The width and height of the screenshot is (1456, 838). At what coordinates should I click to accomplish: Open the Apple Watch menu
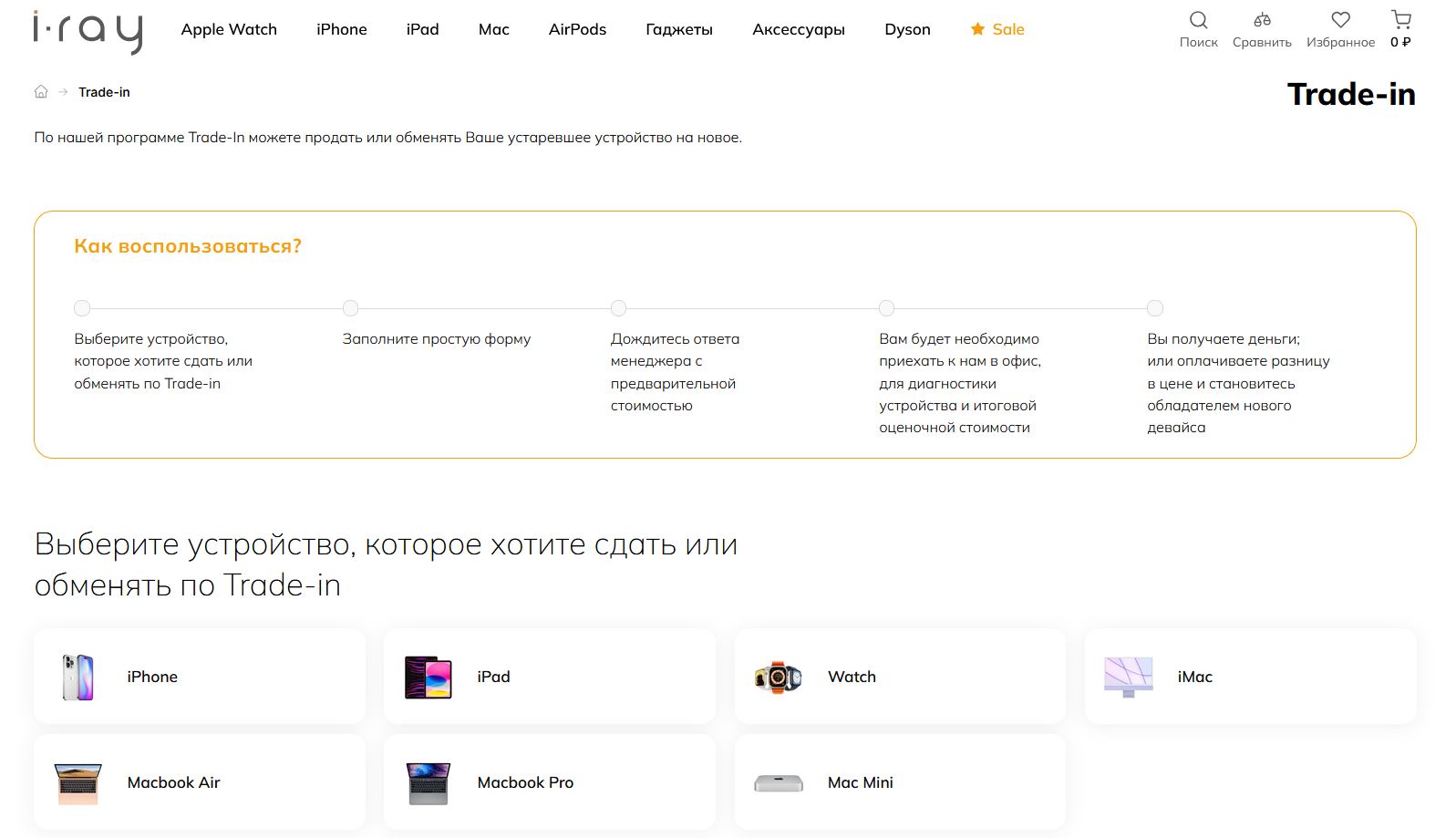pyautogui.click(x=229, y=29)
